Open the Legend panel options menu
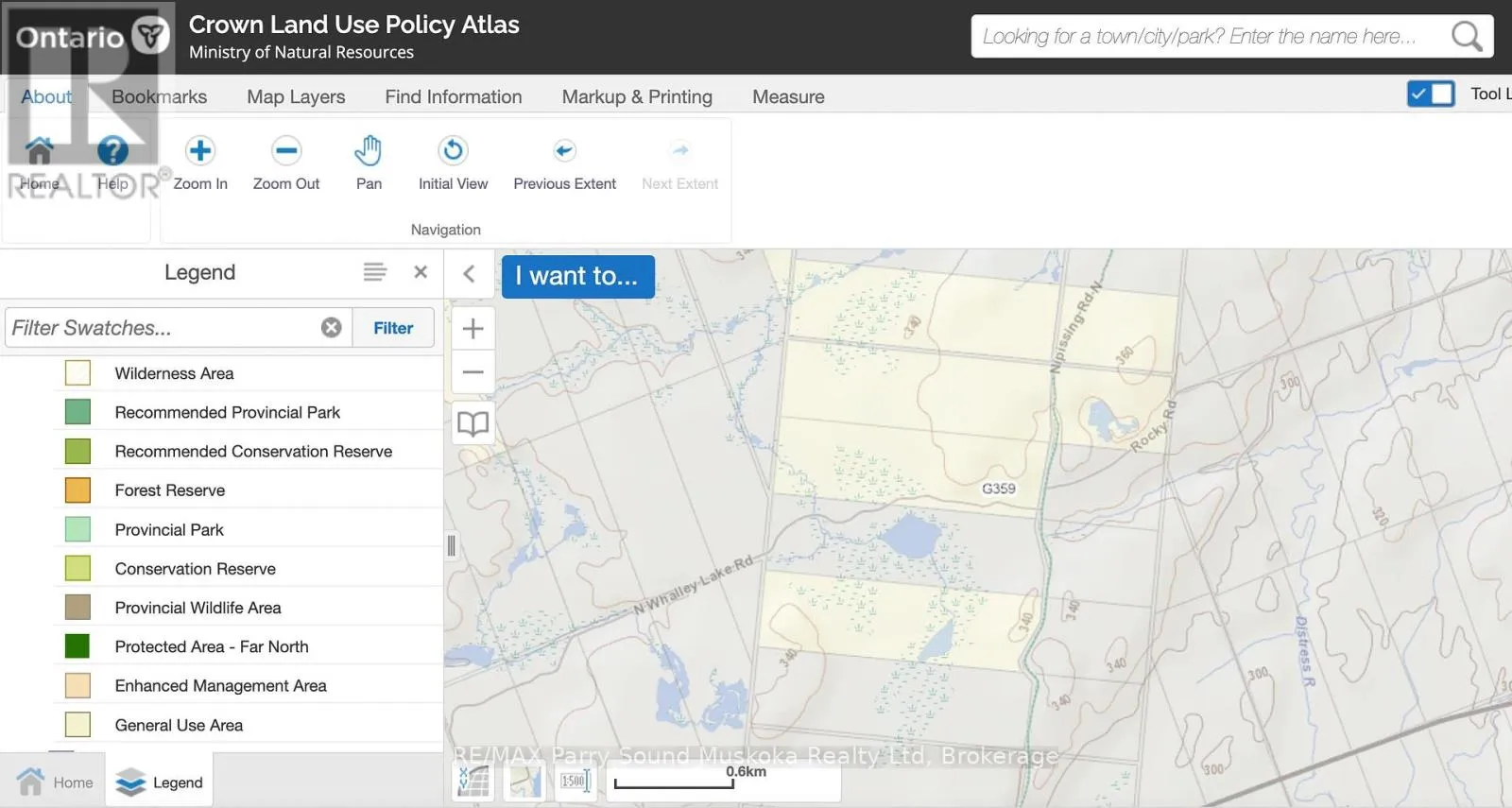The width and height of the screenshot is (1512, 808). (x=374, y=272)
